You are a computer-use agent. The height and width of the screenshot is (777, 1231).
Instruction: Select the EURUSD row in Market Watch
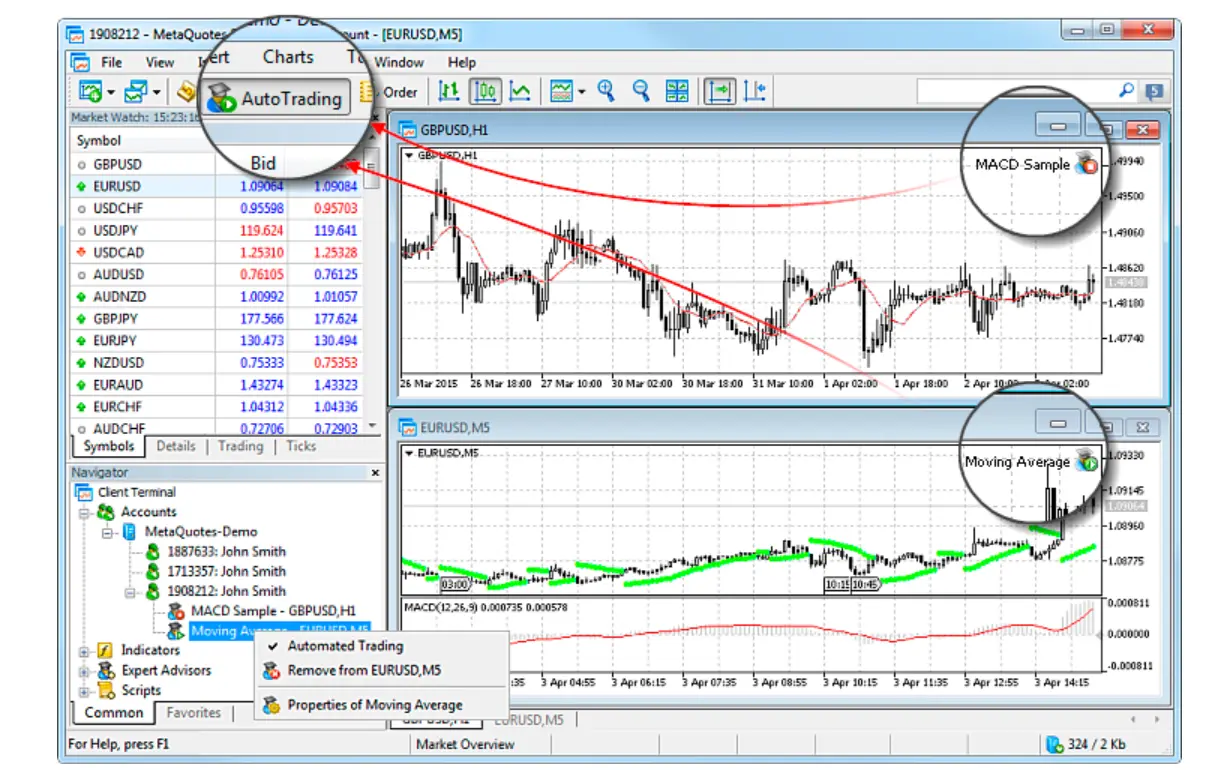pos(217,186)
